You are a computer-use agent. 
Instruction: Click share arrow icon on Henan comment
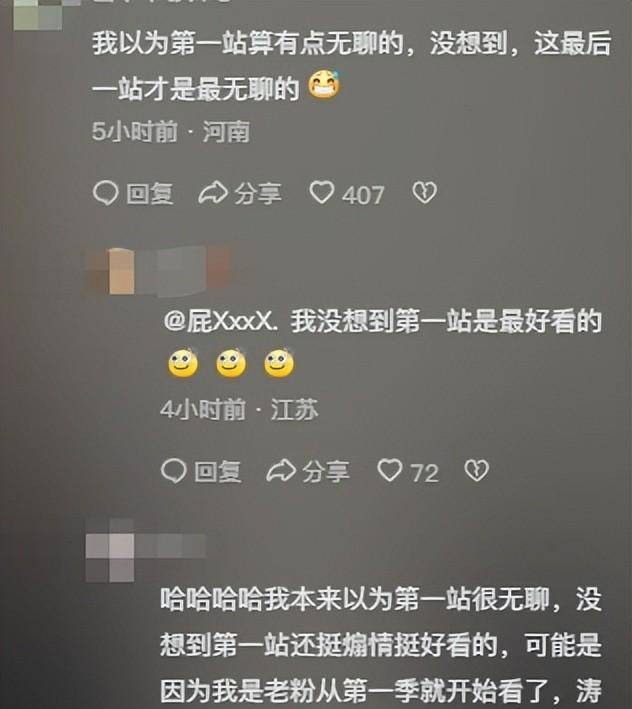click(213, 193)
